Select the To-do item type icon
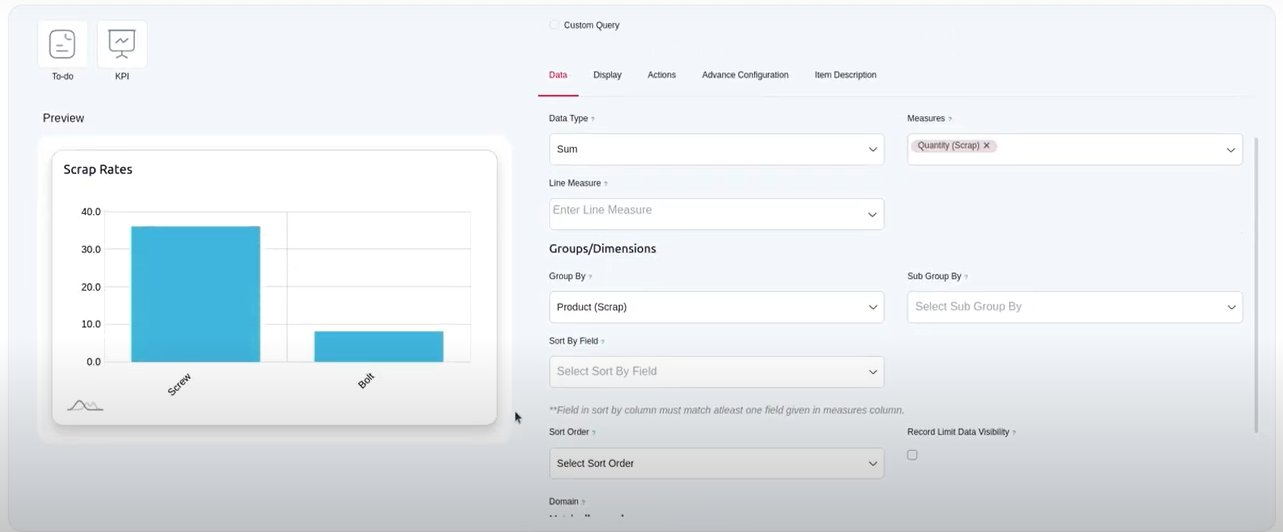 coord(62,45)
